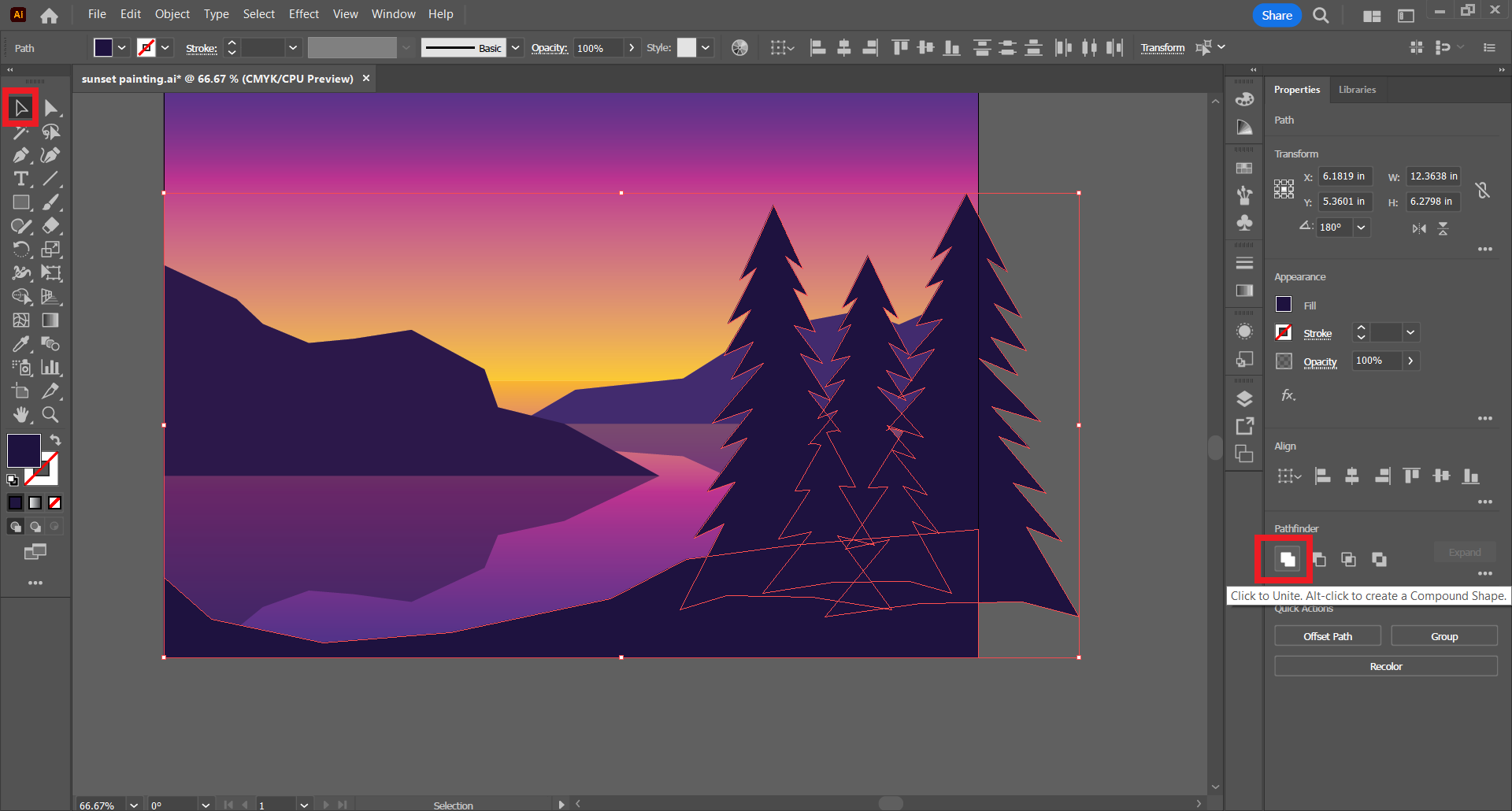Select the Scale tool

(x=51, y=250)
